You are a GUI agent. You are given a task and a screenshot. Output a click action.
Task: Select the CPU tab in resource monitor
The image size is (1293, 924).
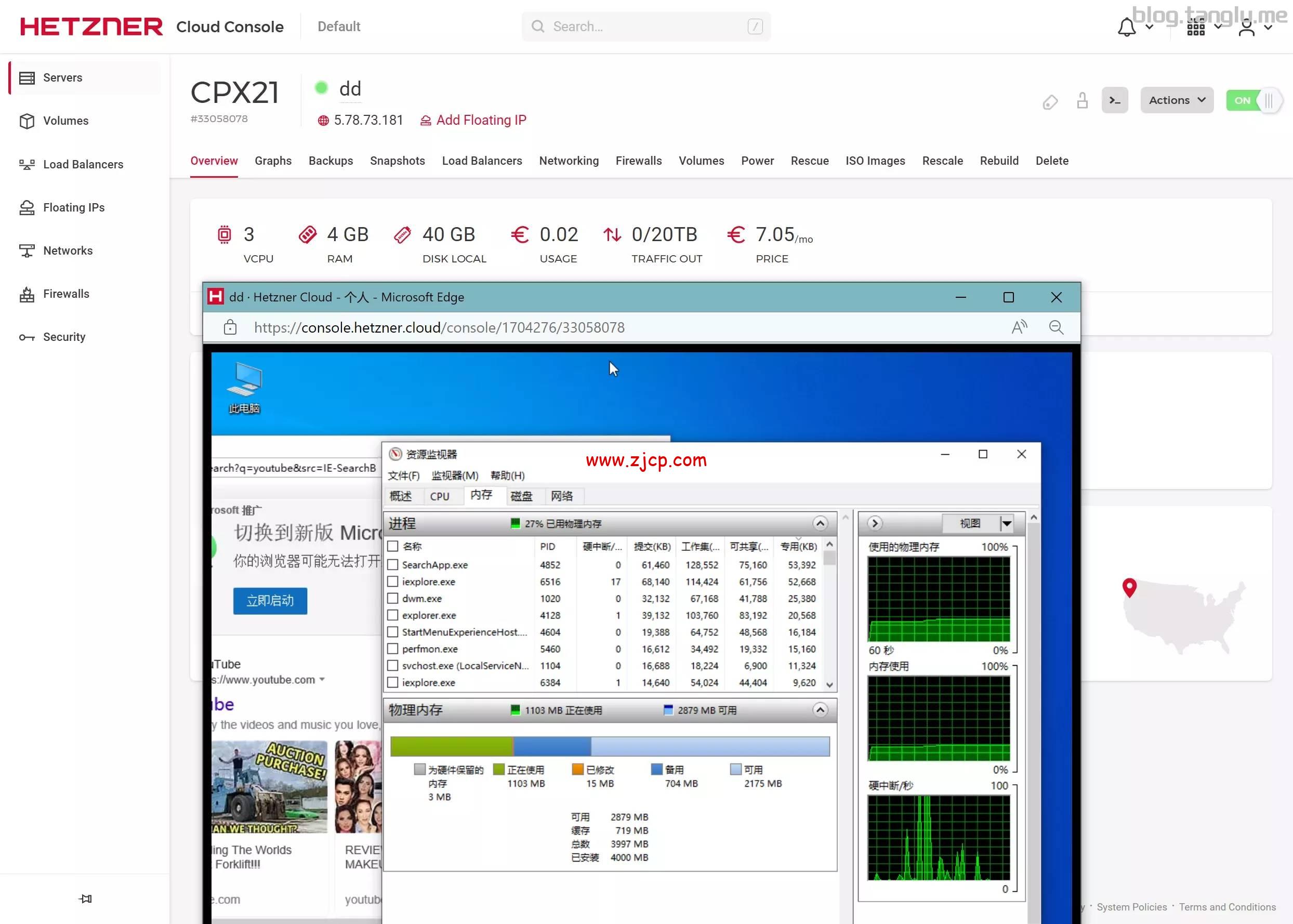(x=439, y=496)
